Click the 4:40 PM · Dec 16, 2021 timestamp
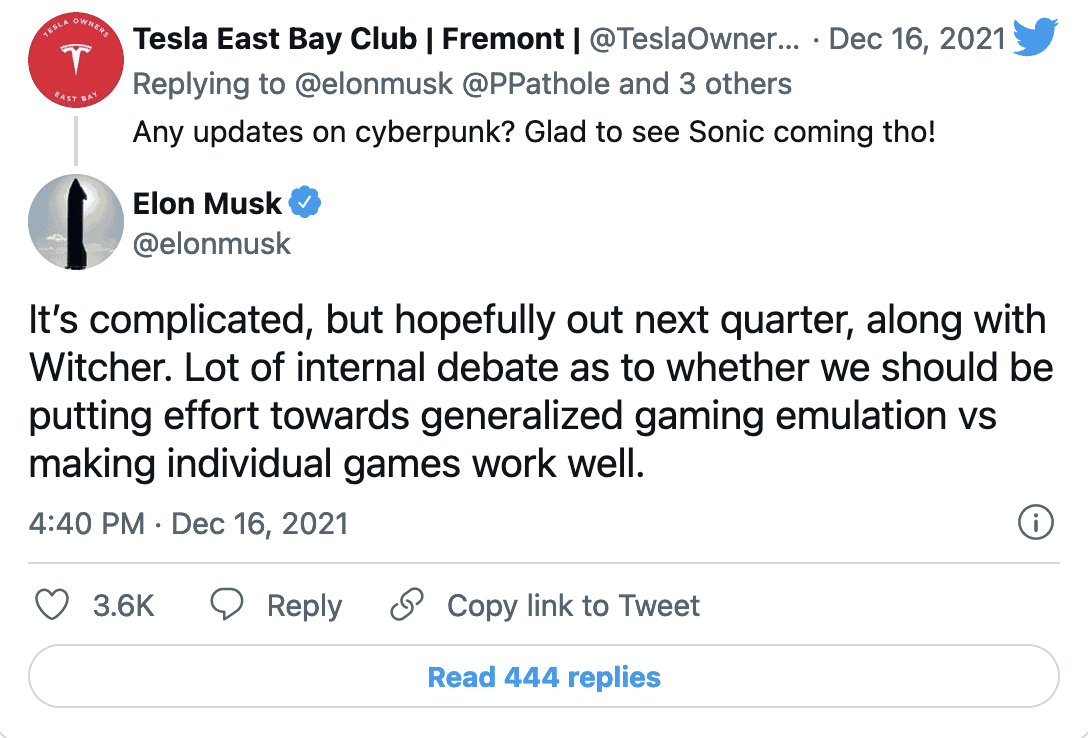Image resolution: width=1088 pixels, height=738 pixels. pyautogui.click(x=189, y=523)
